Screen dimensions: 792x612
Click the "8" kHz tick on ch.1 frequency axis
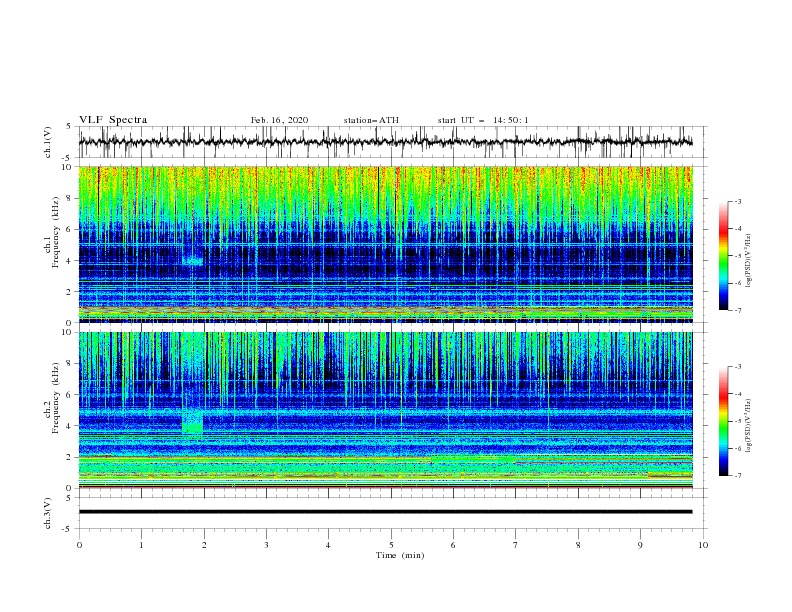click(71, 198)
